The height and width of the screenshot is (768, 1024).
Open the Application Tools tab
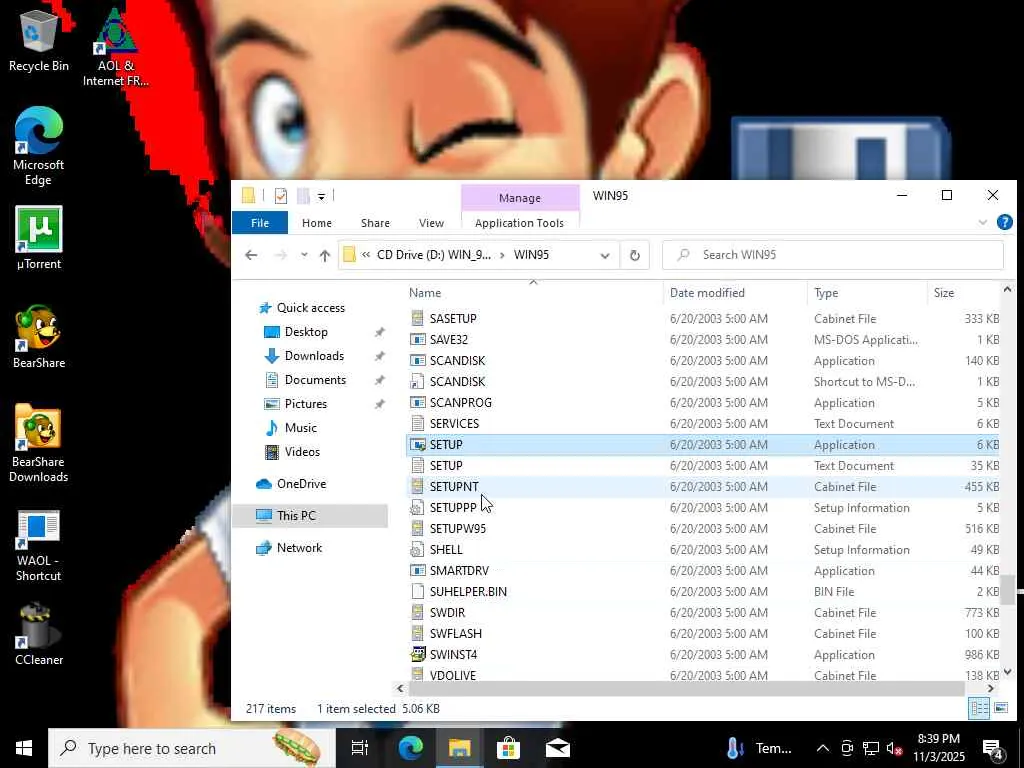click(519, 223)
